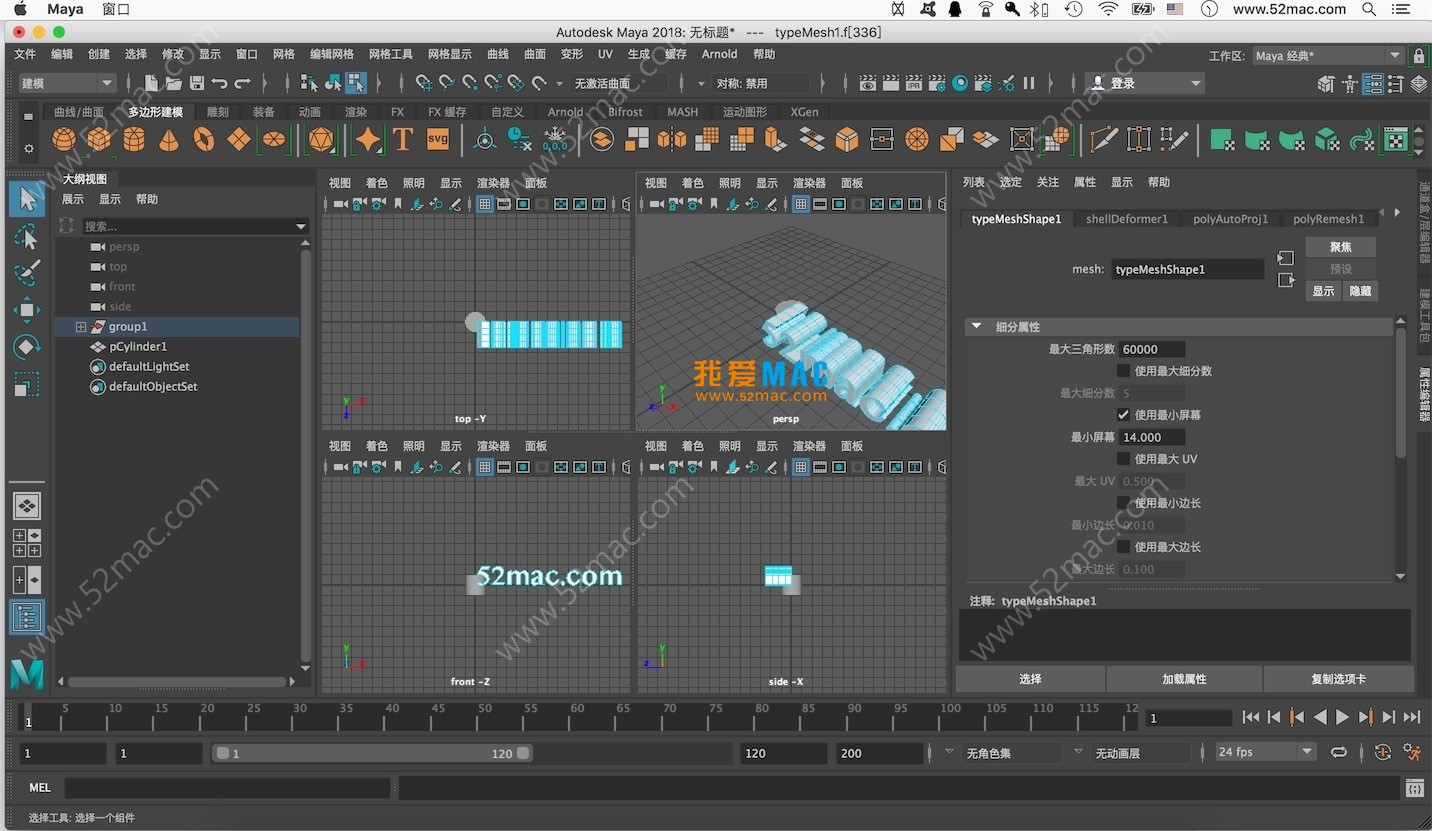The height and width of the screenshot is (831, 1432).
Task: Select the Paint selection tool
Action: 26,273
